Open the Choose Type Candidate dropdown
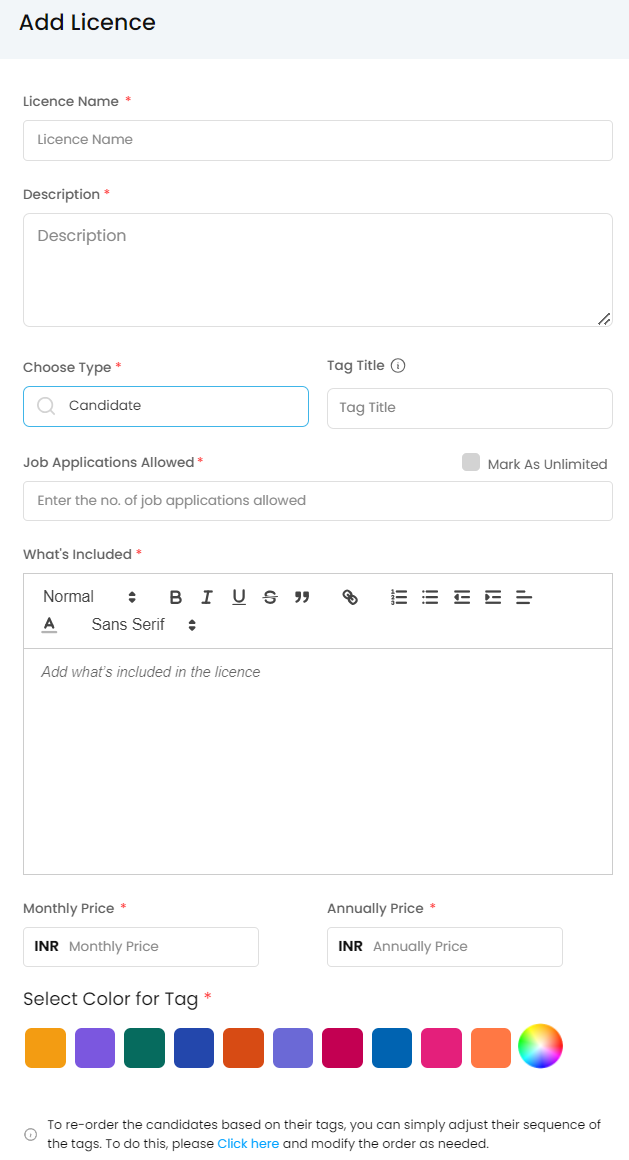Viewport: 629px width, 1160px height. [x=166, y=406]
